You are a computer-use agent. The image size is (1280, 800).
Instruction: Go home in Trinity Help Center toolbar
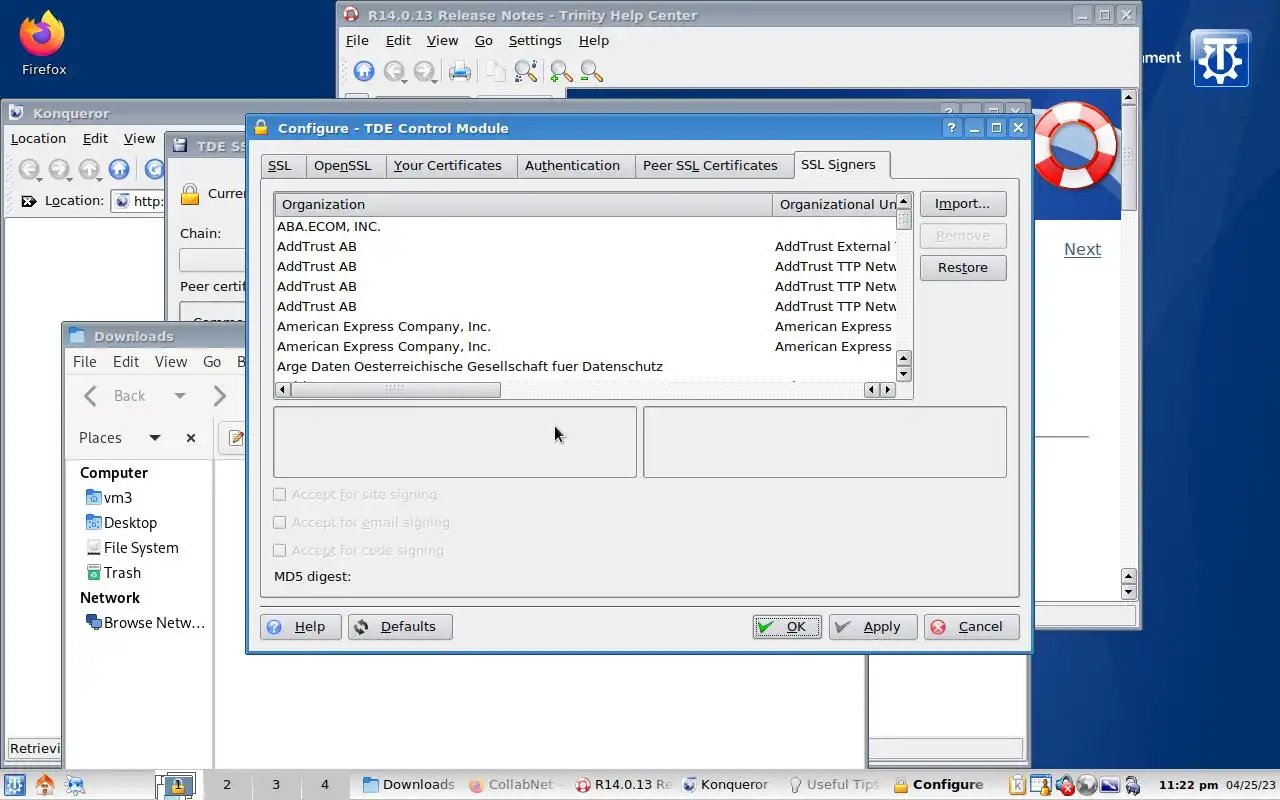364,71
